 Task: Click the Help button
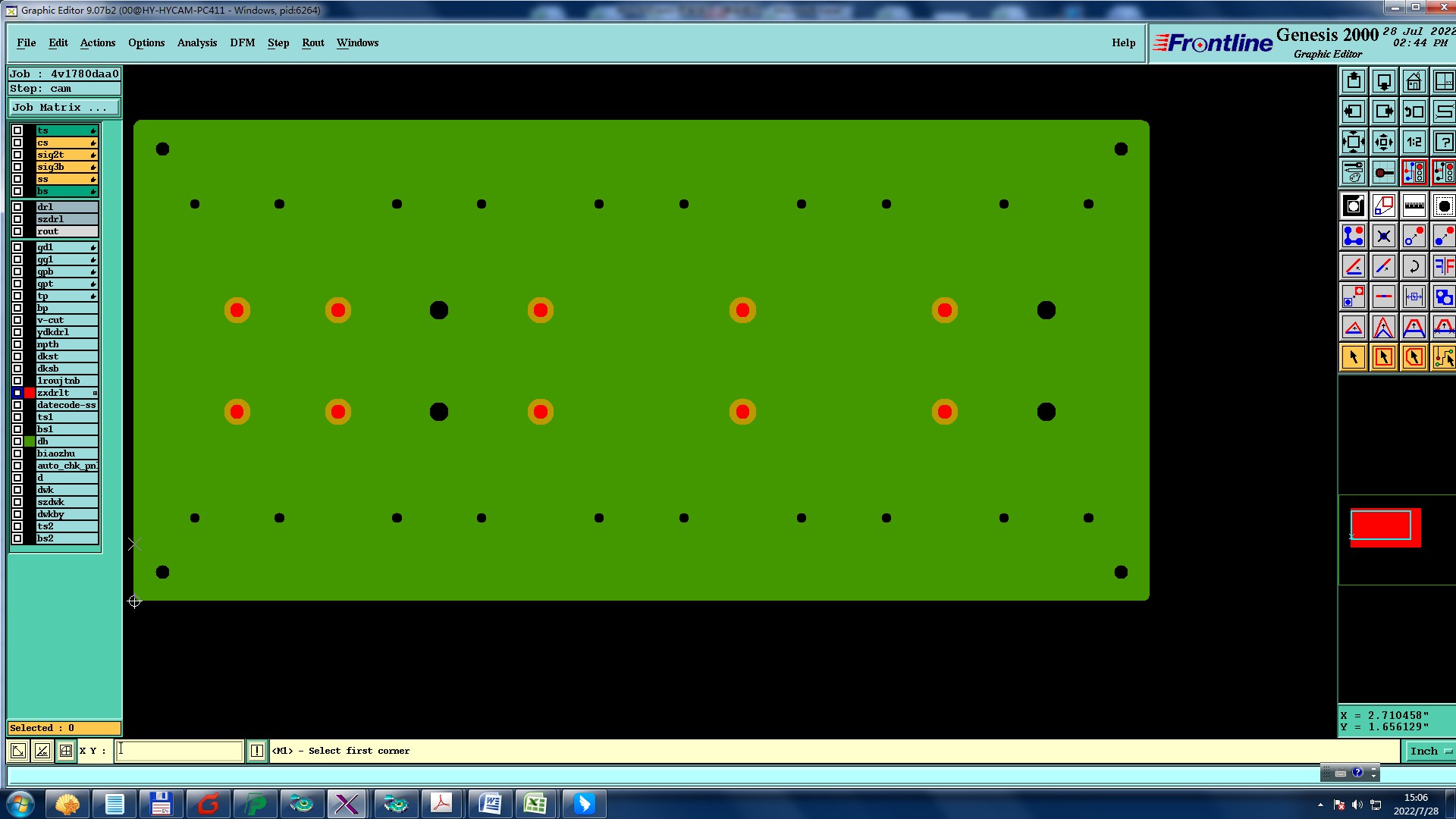(x=1123, y=43)
